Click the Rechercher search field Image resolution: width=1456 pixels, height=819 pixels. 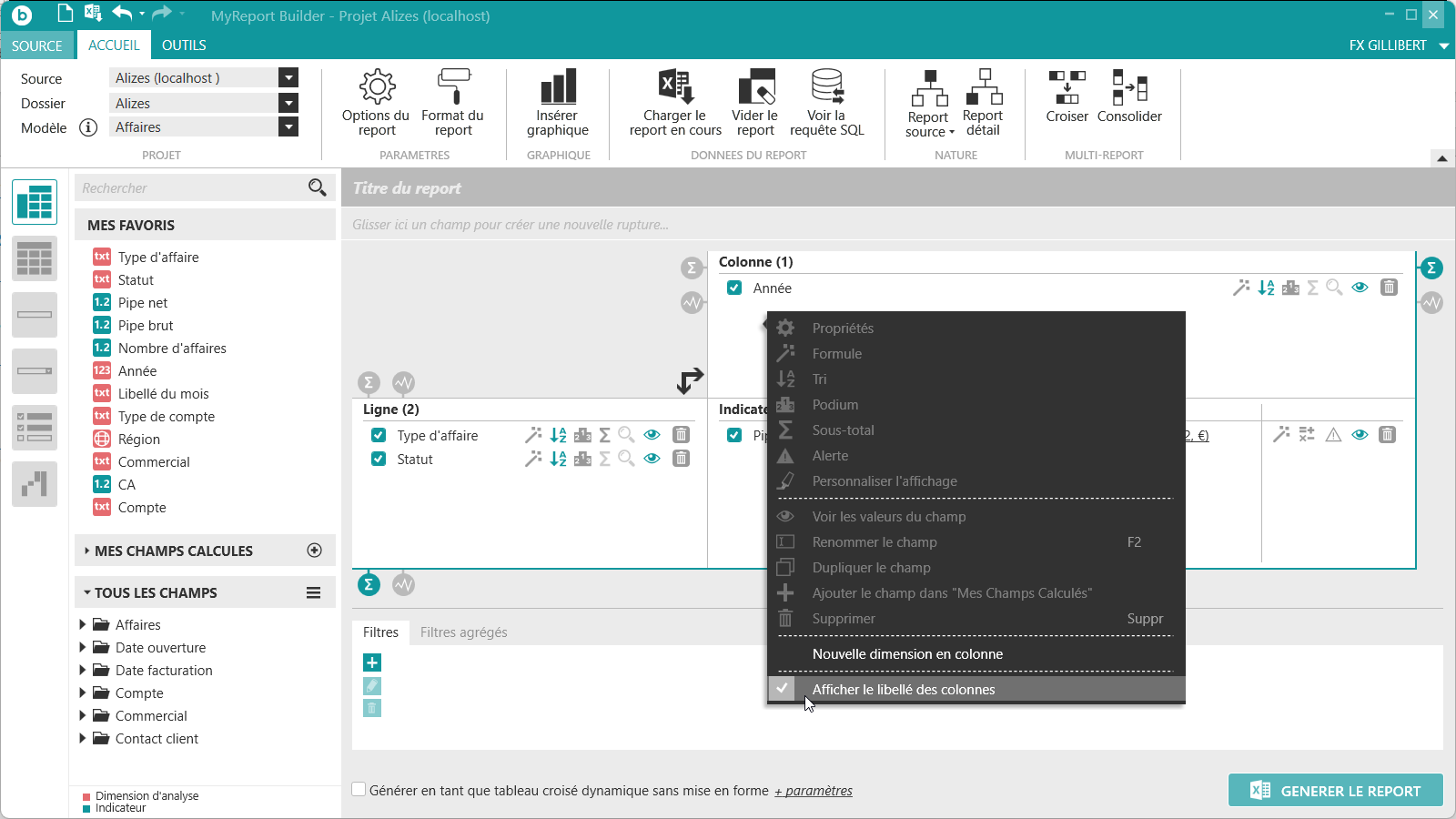(x=191, y=188)
